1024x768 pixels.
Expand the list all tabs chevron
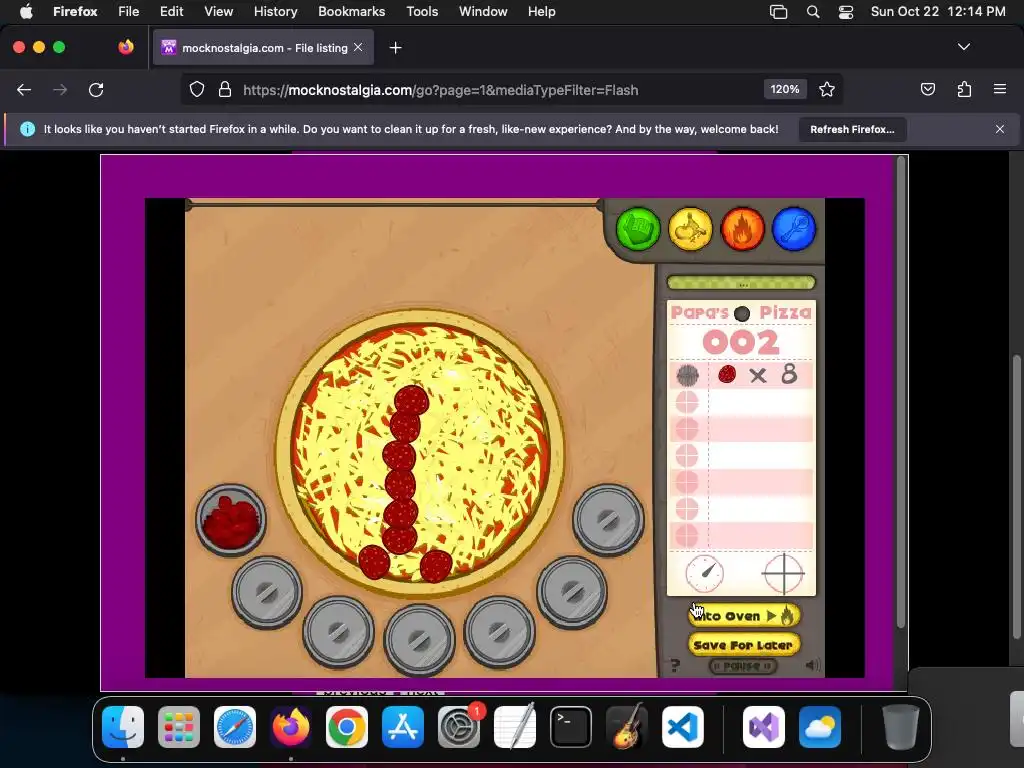click(964, 47)
